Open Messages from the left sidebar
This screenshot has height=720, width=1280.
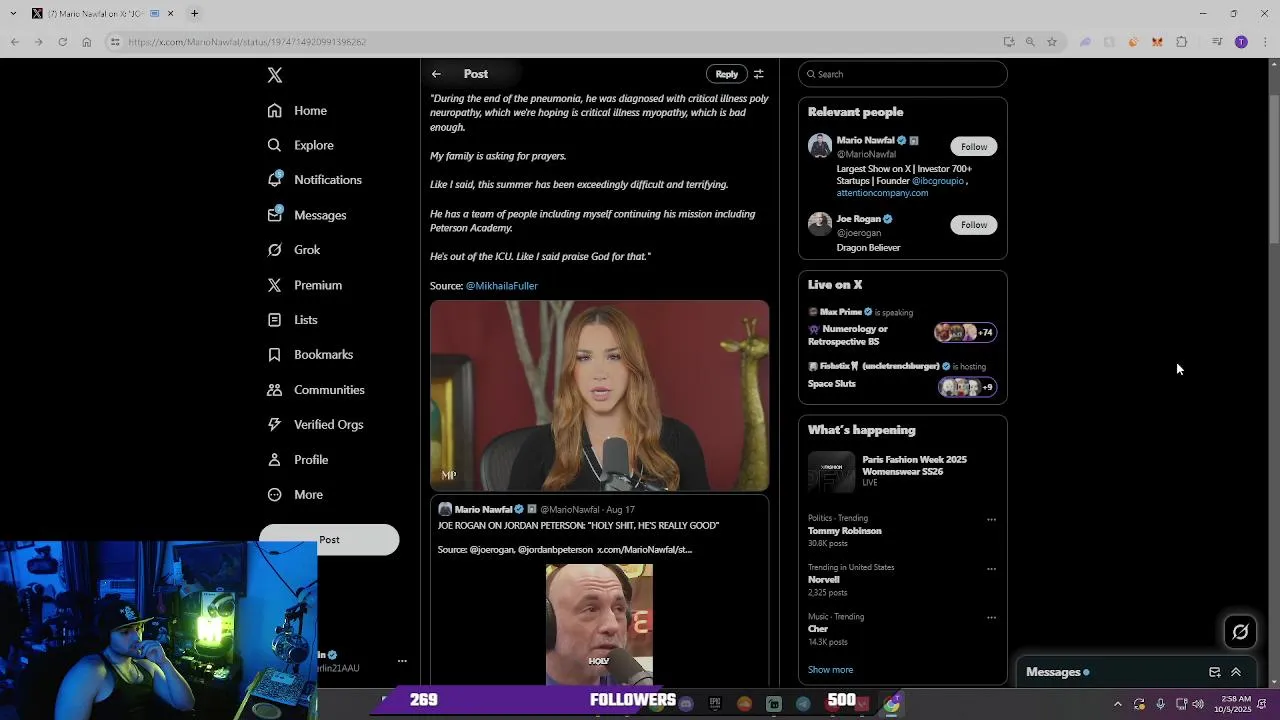pos(306,215)
